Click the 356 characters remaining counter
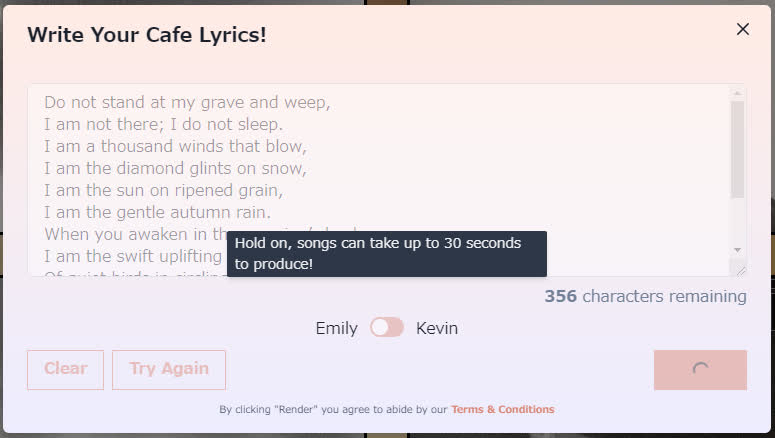The height and width of the screenshot is (438, 775). [x=645, y=296]
